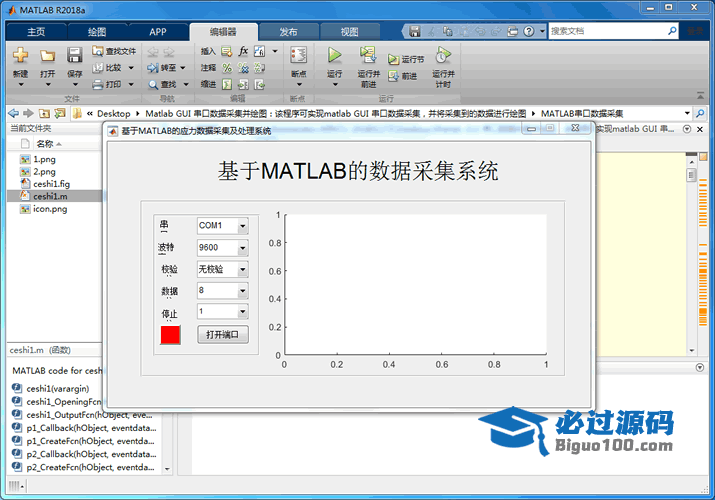Click the search magnifier in the documentation box
The image size is (715, 500).
[x=672, y=31]
